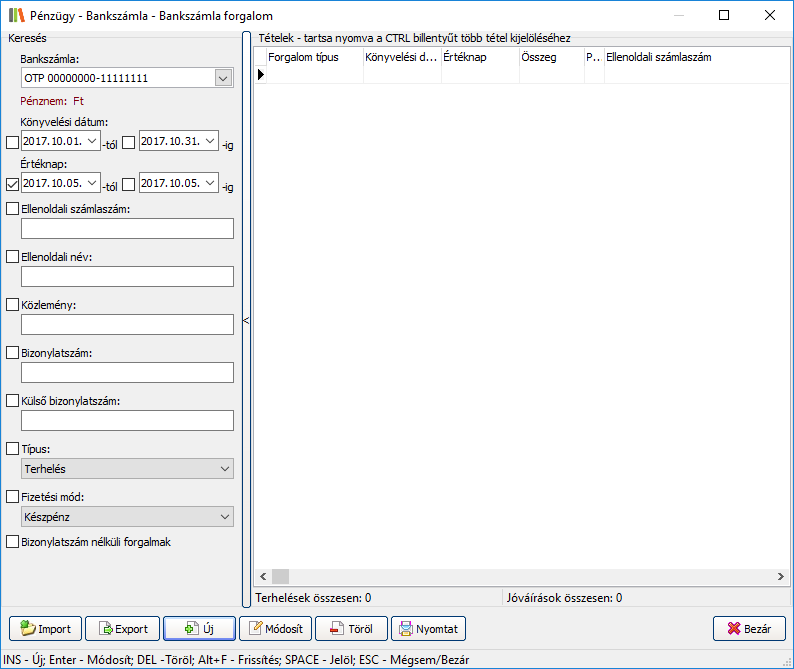794x669 pixels.
Task: Click the horizontal scrollbar right arrow
Action: (x=782, y=577)
